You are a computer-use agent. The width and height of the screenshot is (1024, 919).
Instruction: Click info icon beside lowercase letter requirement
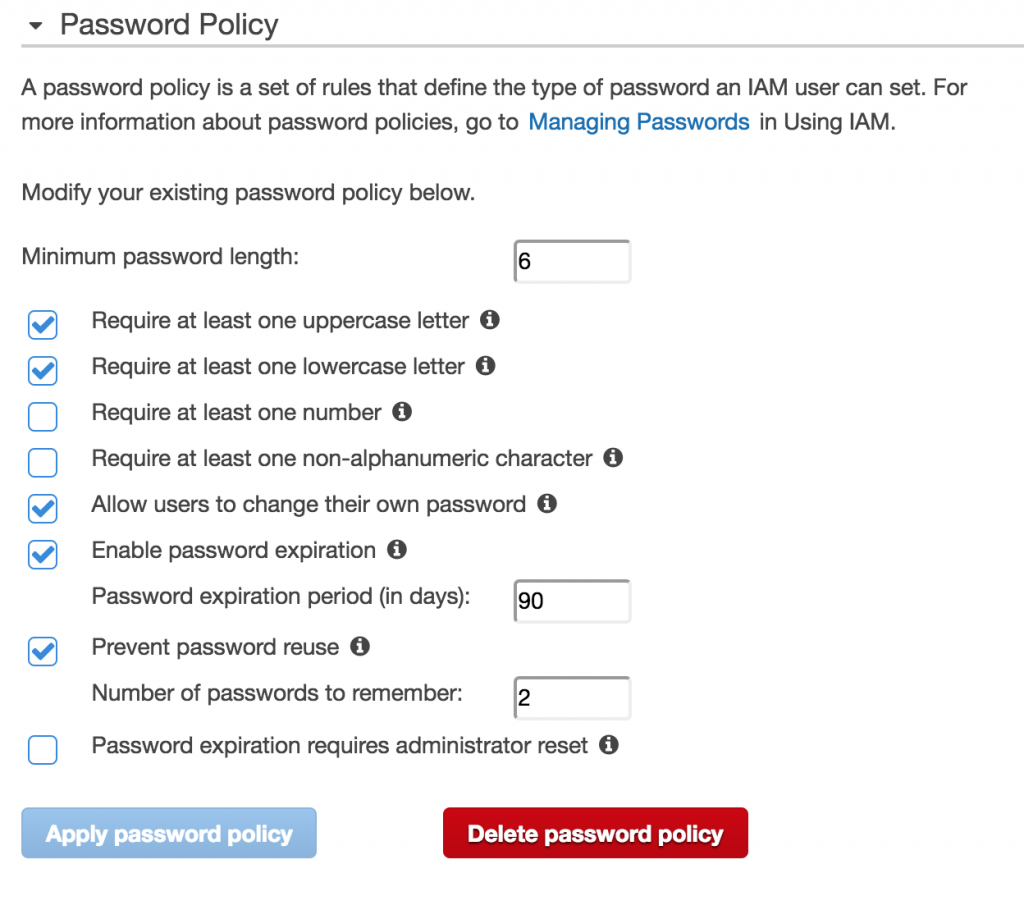click(485, 366)
